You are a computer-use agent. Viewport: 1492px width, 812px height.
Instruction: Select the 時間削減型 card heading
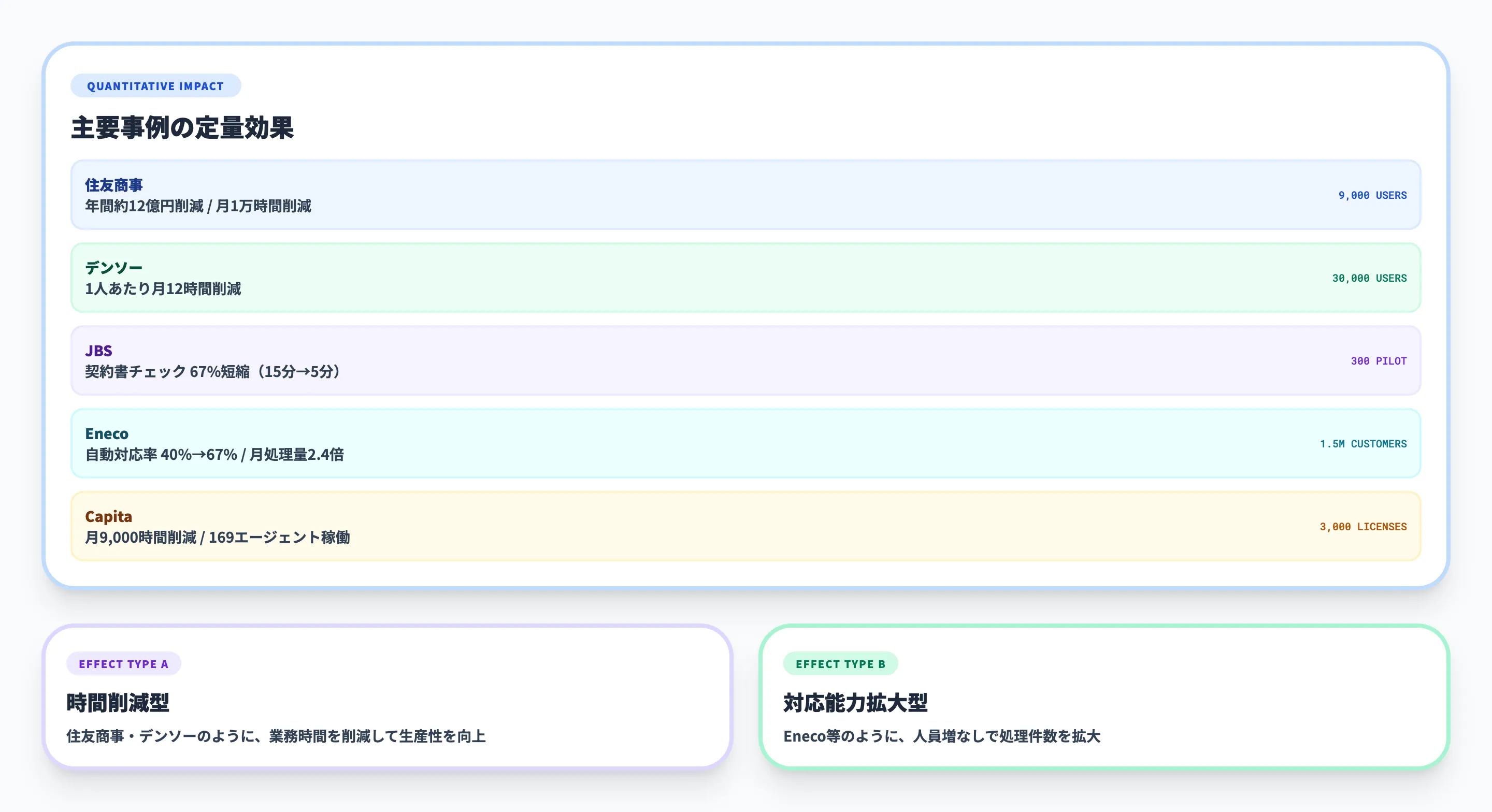[118, 703]
